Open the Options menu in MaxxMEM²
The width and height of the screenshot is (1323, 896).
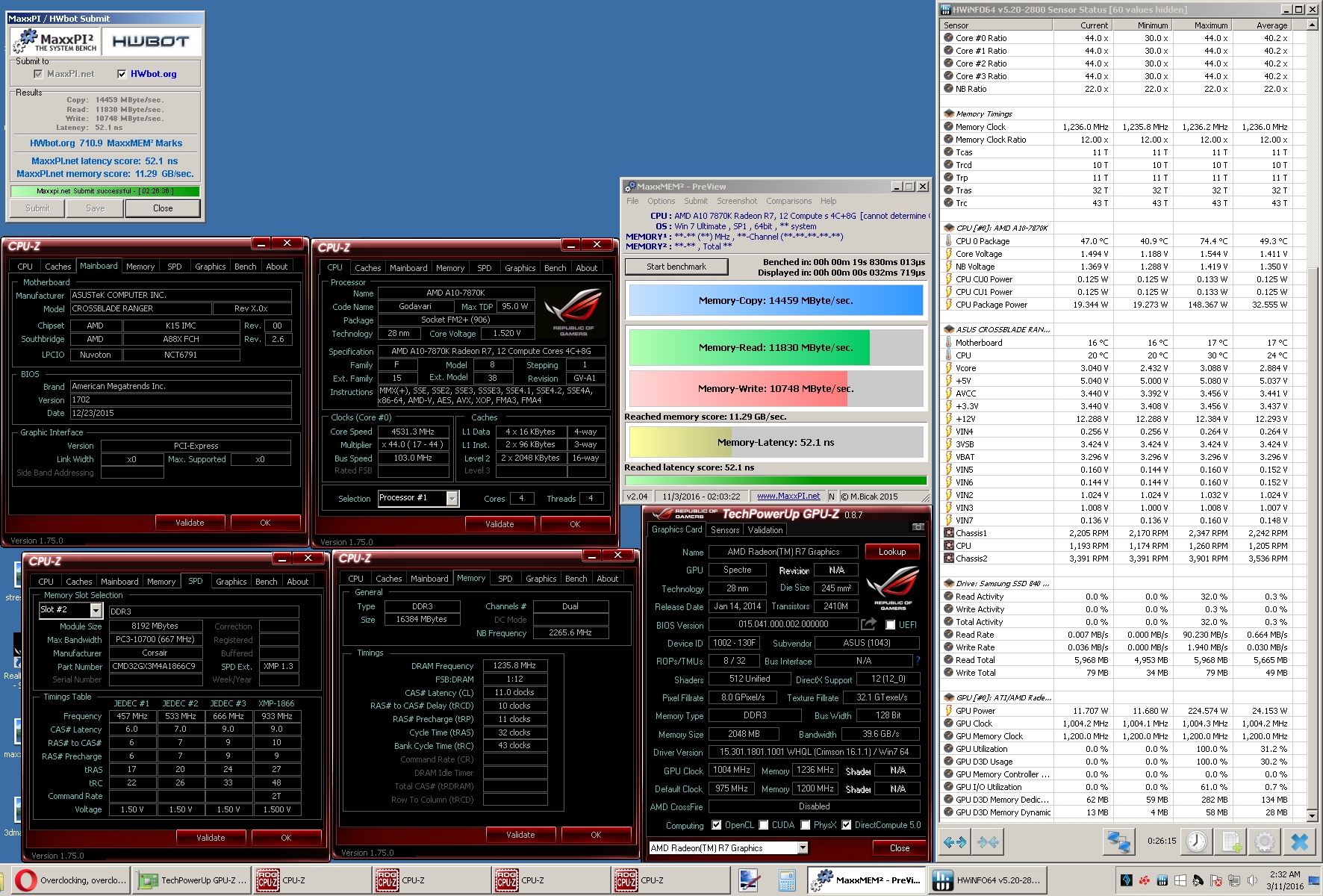point(661,201)
